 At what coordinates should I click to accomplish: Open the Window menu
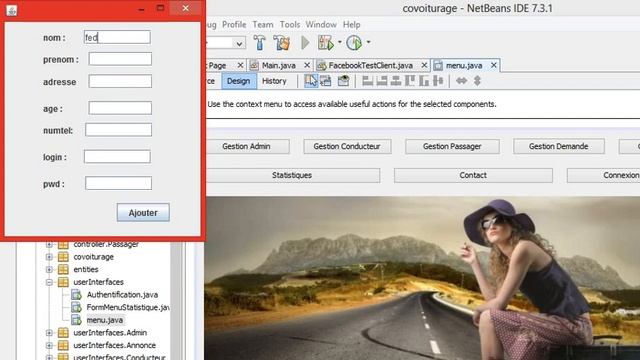[x=321, y=25]
